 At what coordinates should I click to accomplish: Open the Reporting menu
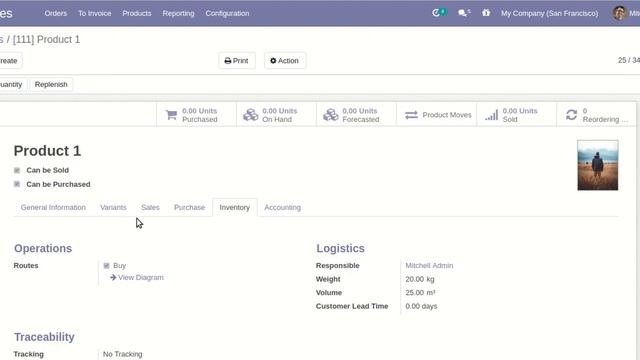(178, 13)
